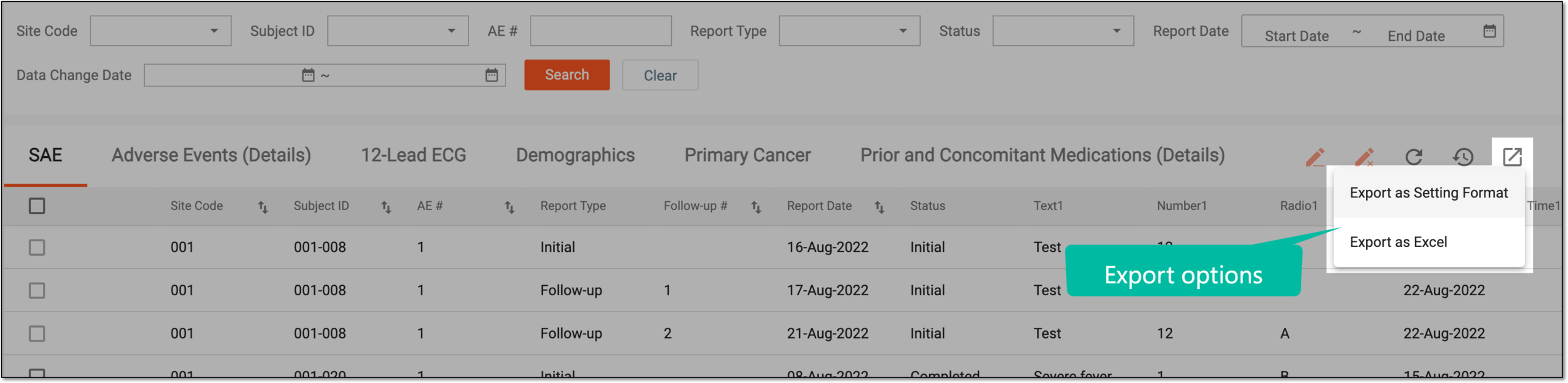This screenshot has height=383, width=1568.
Task: Open Prior and Concomitant Medications (Details) tab
Action: pyautogui.click(x=1042, y=155)
